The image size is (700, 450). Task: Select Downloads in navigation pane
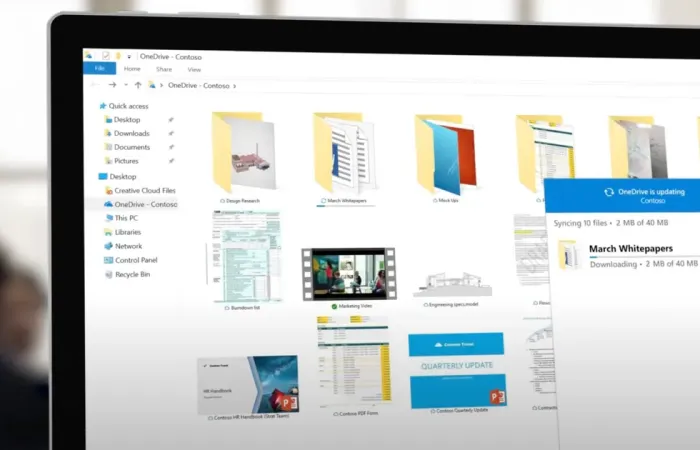(127, 133)
